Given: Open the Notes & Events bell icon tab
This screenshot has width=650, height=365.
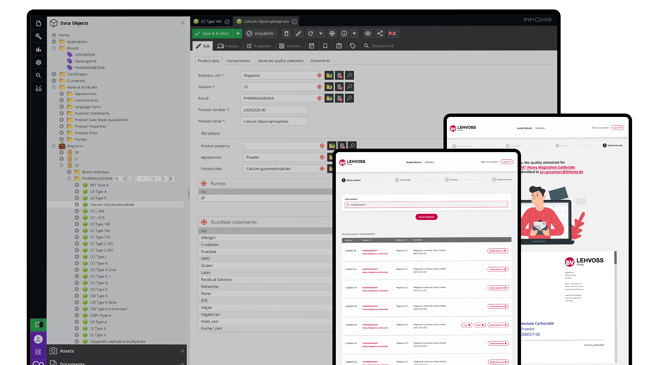Looking at the screenshot, I should 325,46.
